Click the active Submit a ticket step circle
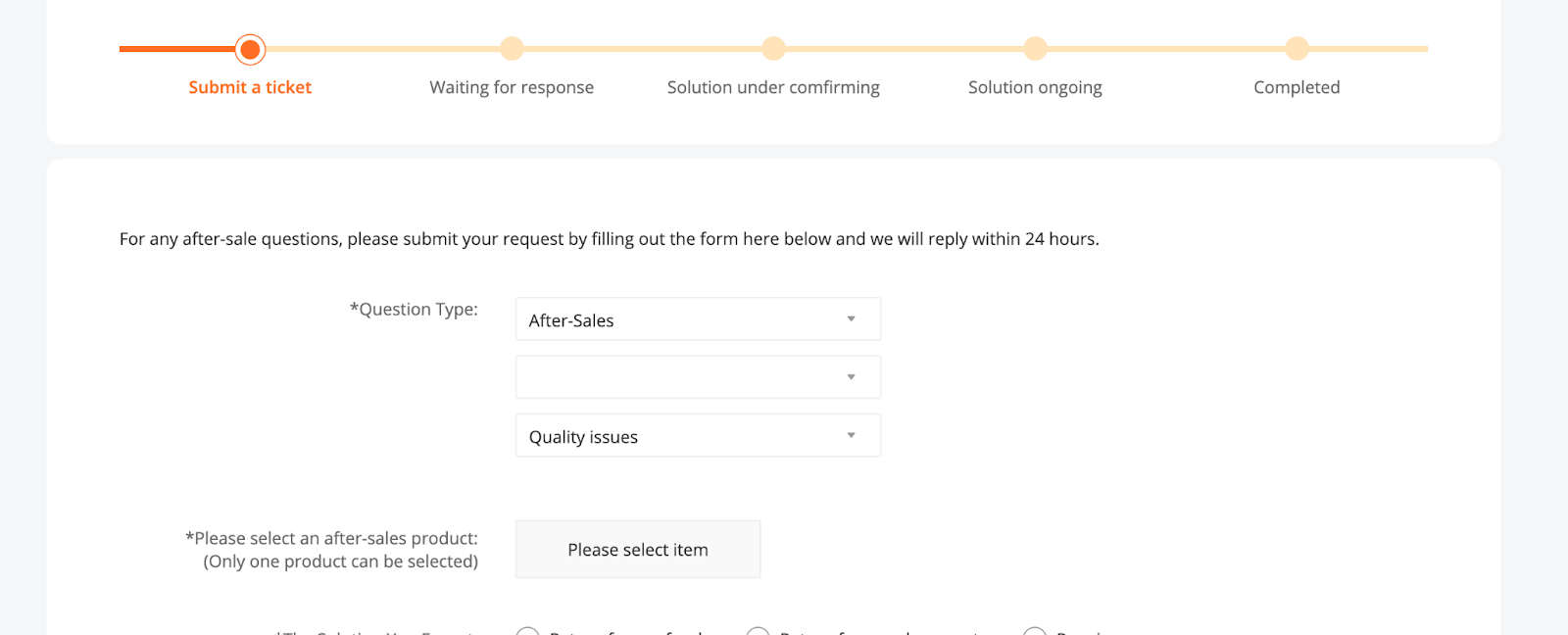This screenshot has height=635, width=1568. (x=251, y=49)
